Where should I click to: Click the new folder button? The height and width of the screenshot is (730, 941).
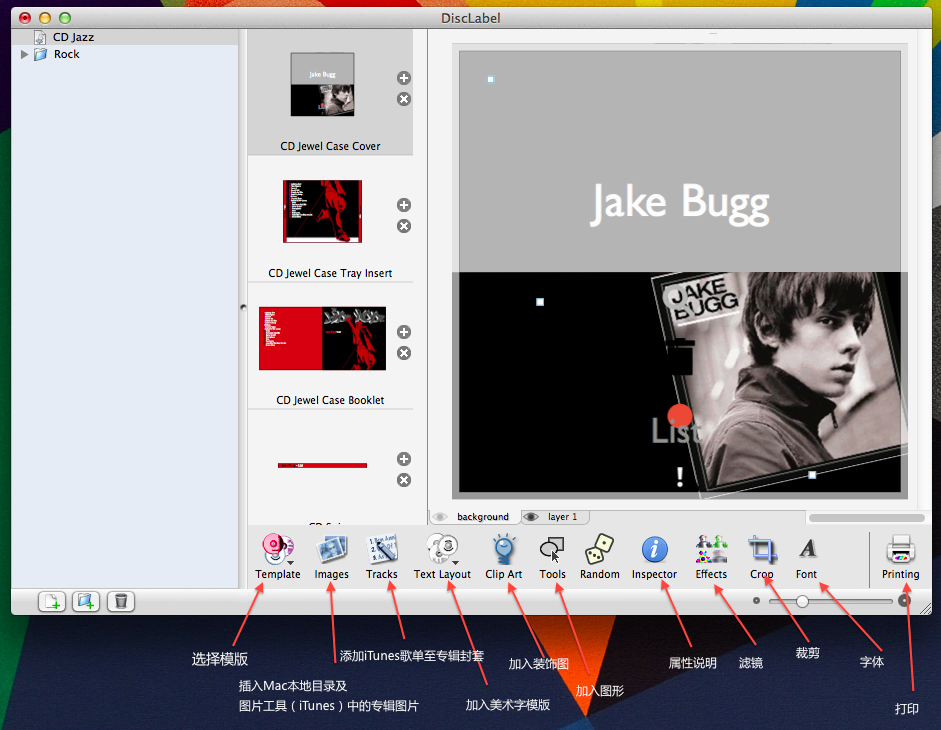click(86, 601)
